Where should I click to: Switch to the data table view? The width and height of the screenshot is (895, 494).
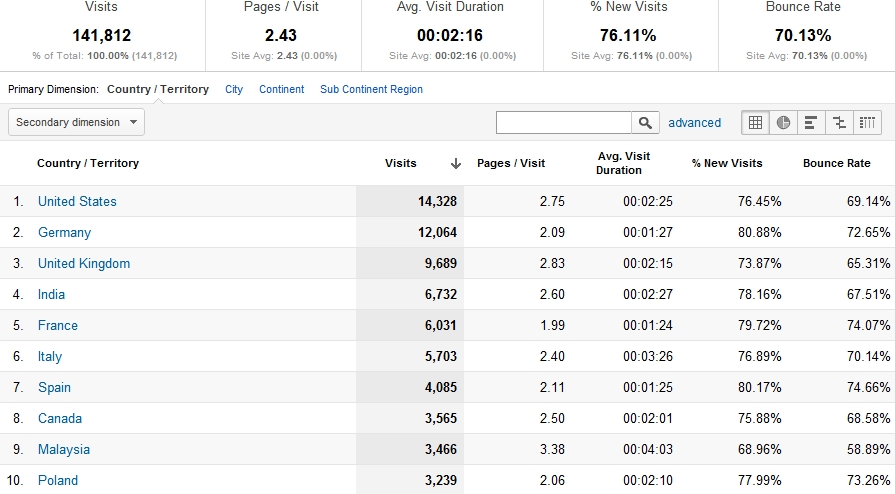pos(756,123)
